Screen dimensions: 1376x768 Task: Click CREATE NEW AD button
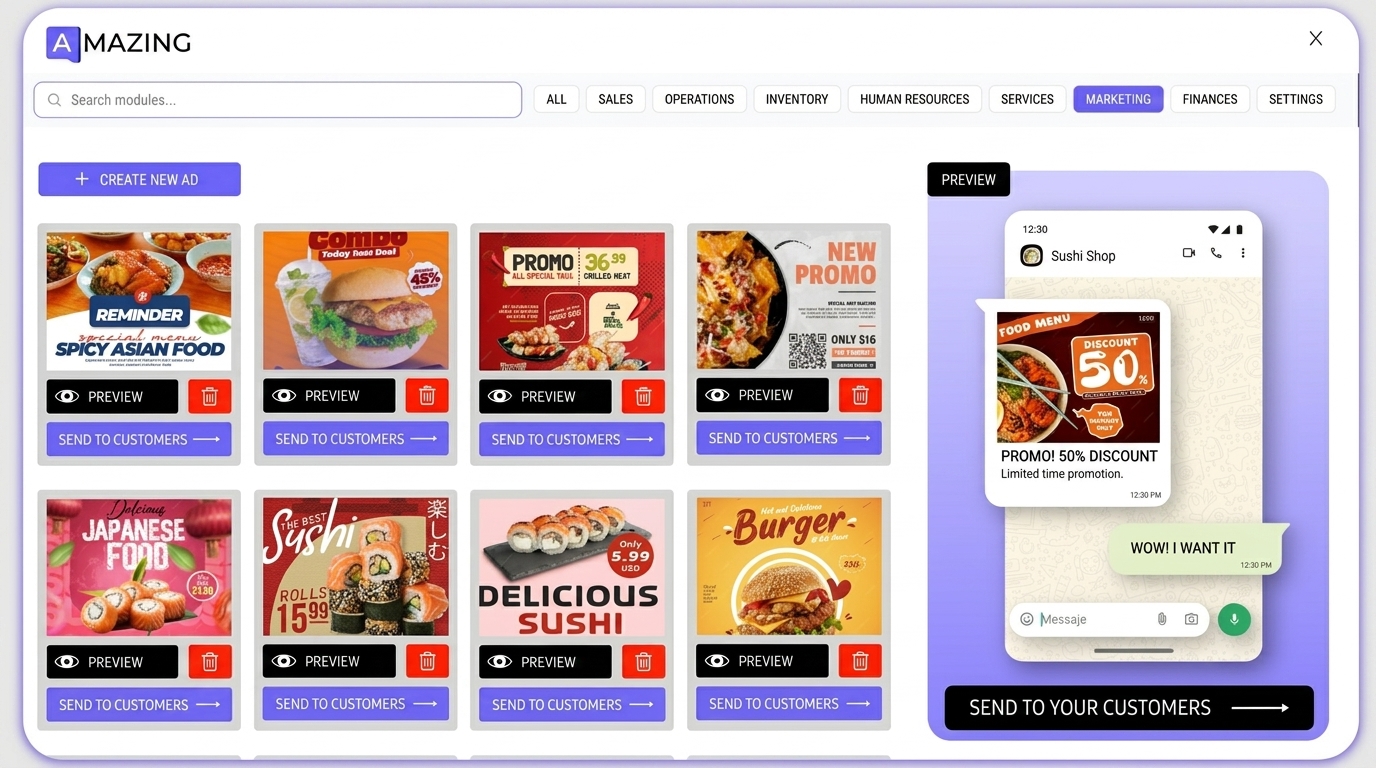(x=139, y=180)
